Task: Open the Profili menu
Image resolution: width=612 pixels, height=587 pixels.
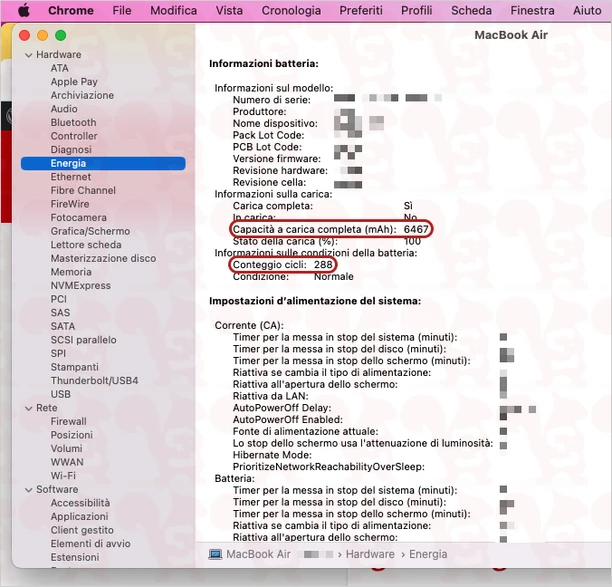Action: (416, 11)
